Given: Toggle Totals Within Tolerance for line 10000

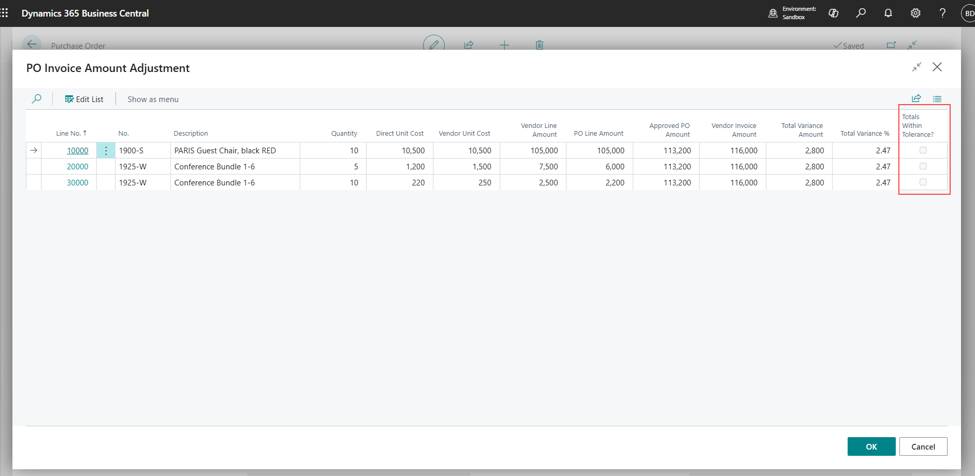Looking at the screenshot, I should click(x=923, y=150).
